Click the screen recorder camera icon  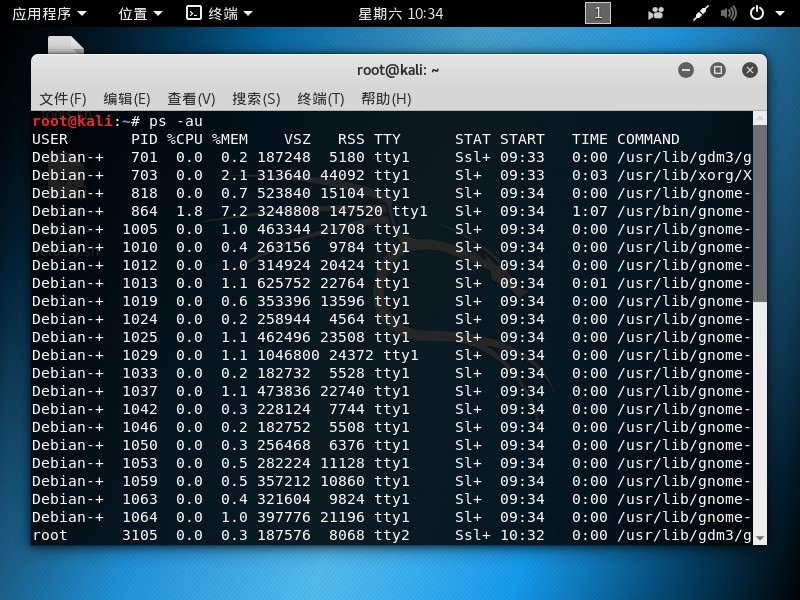[656, 13]
